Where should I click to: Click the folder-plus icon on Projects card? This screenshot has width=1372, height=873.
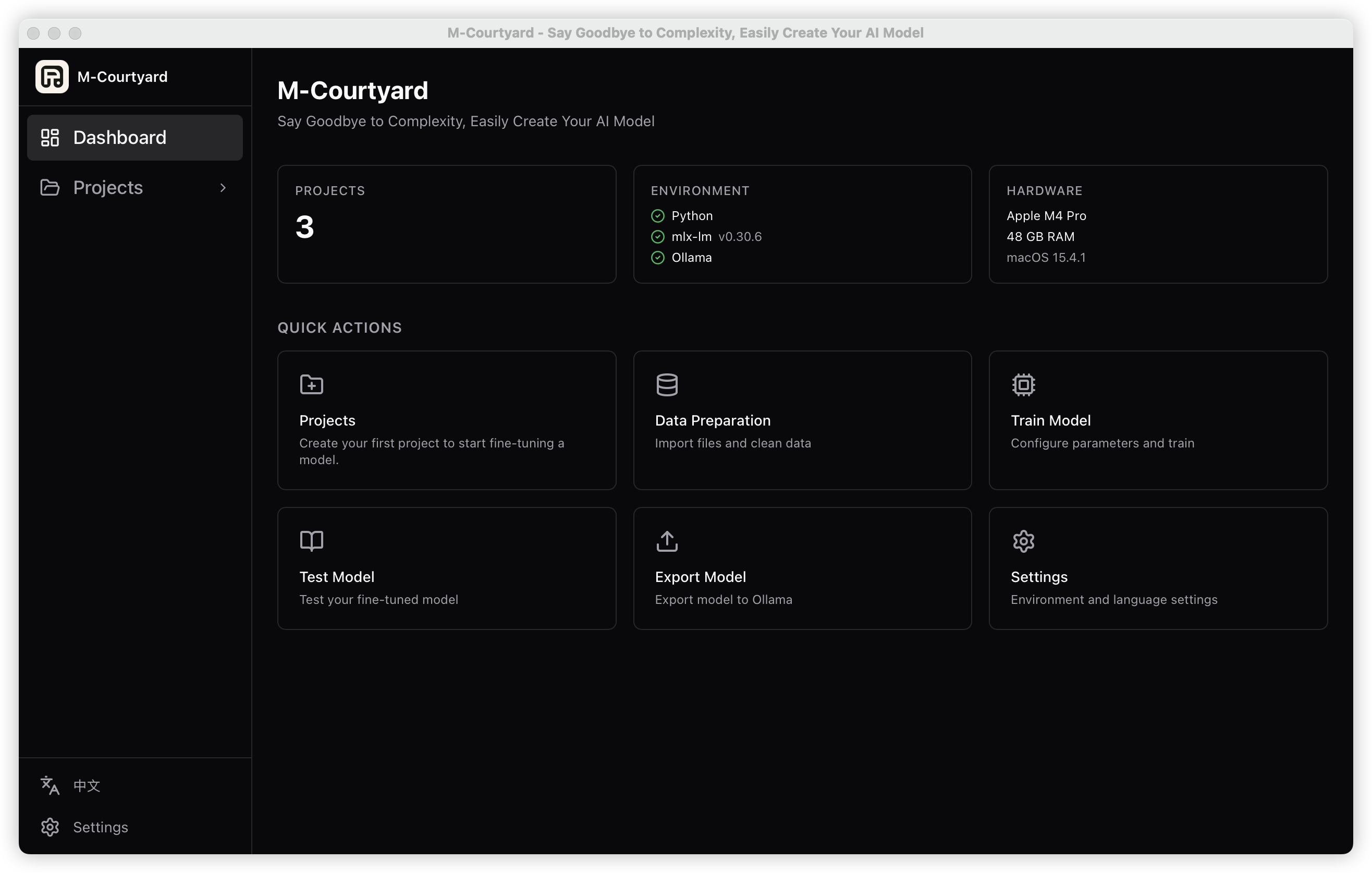pos(312,385)
